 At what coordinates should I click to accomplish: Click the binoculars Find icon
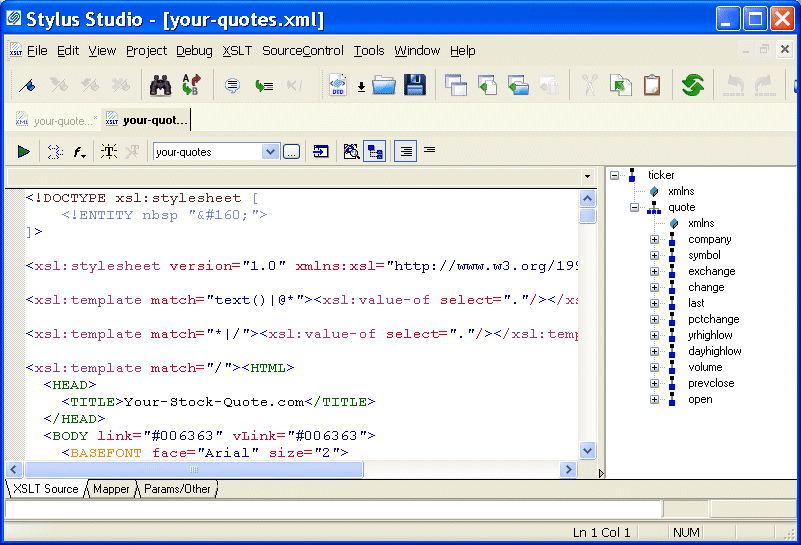tap(160, 86)
